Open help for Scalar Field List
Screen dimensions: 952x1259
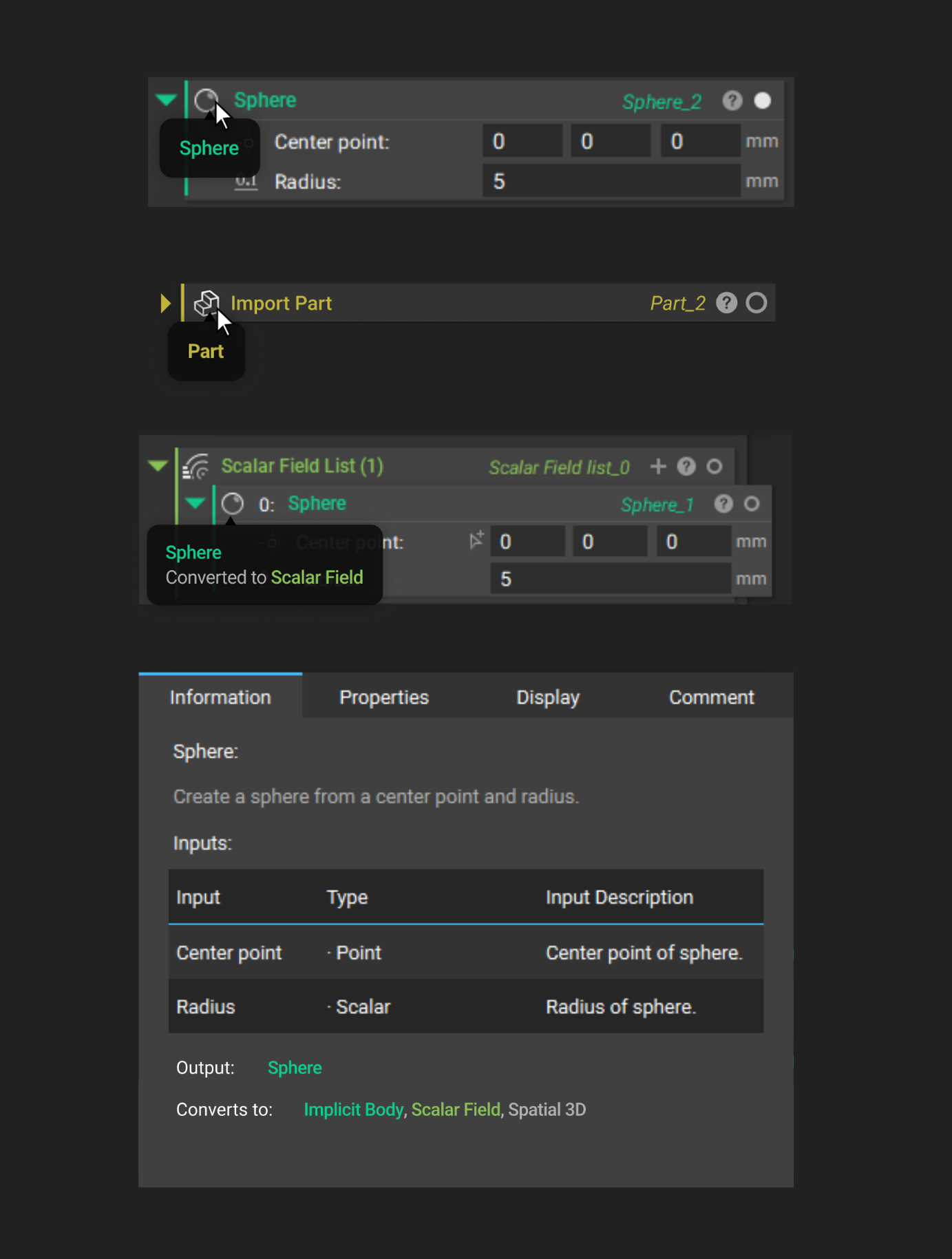tap(686, 467)
